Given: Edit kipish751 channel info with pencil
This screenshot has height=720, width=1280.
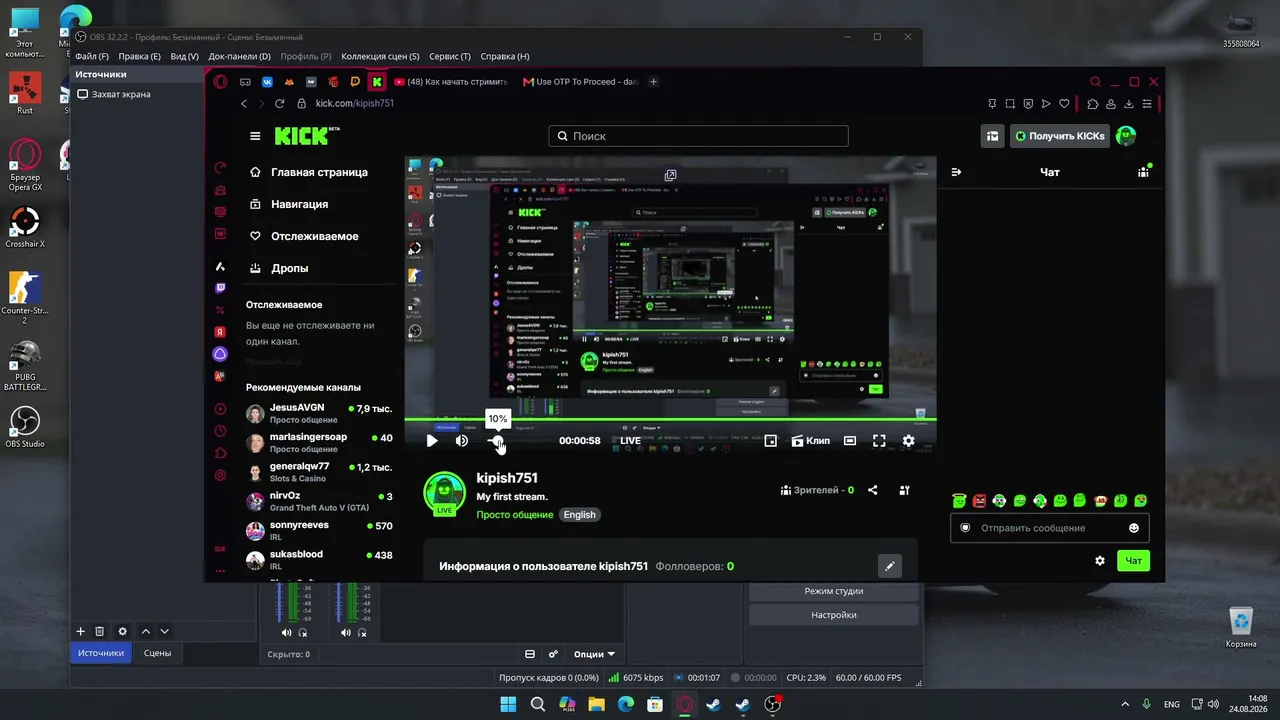Looking at the screenshot, I should (x=889, y=566).
